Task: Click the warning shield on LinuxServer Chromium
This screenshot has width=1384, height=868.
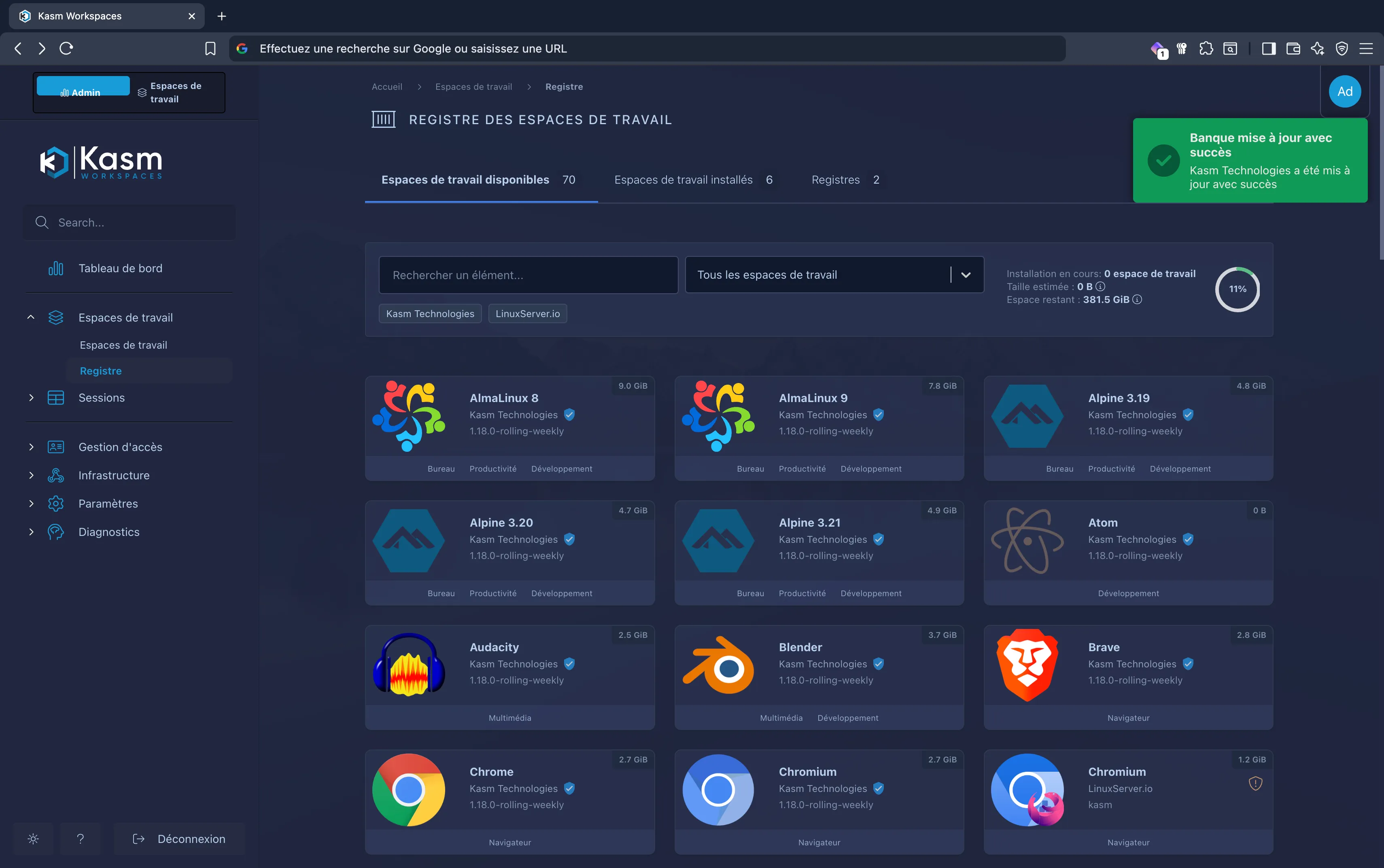Action: coord(1255,783)
